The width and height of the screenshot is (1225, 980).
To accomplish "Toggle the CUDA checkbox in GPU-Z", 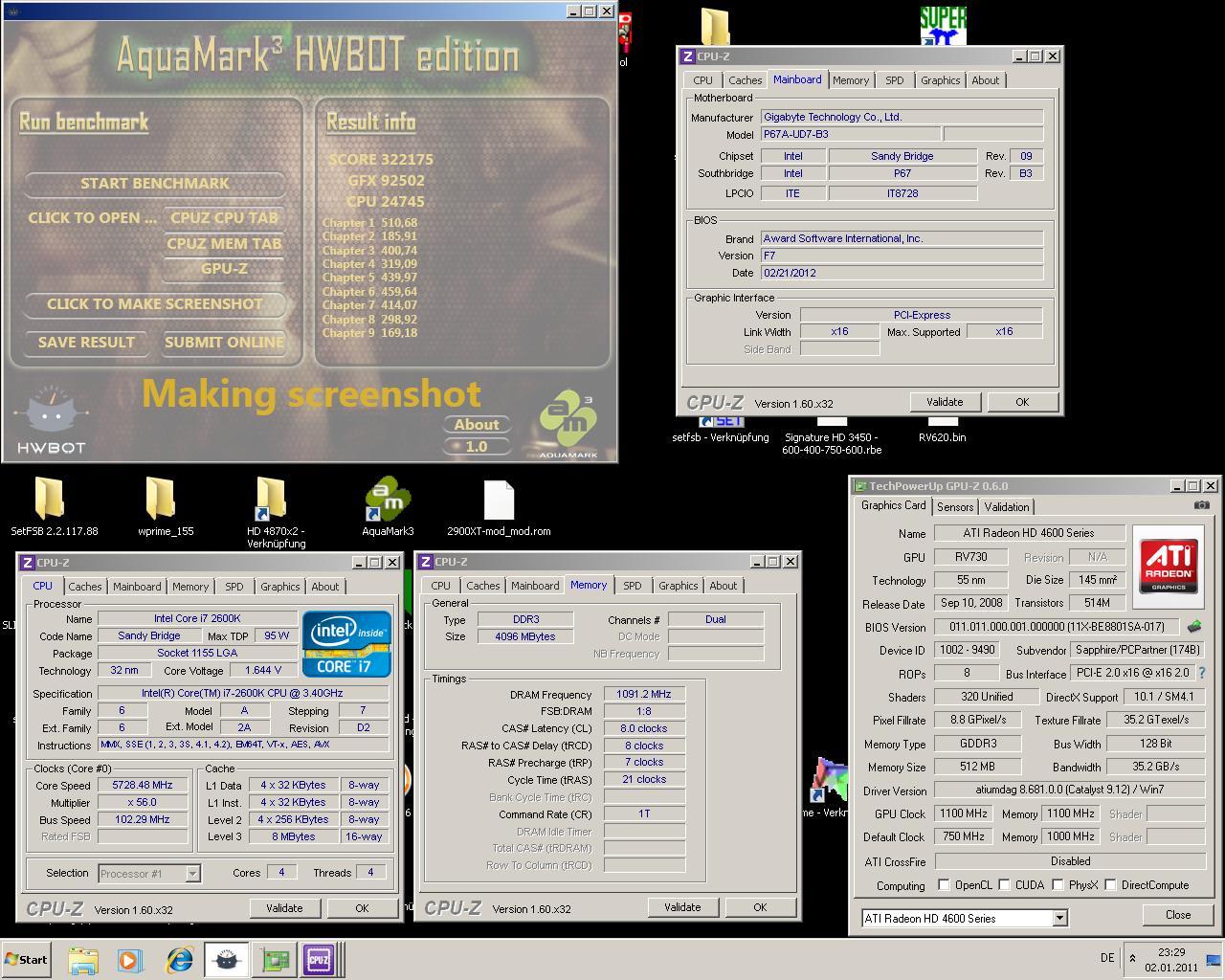I will pos(1004,885).
